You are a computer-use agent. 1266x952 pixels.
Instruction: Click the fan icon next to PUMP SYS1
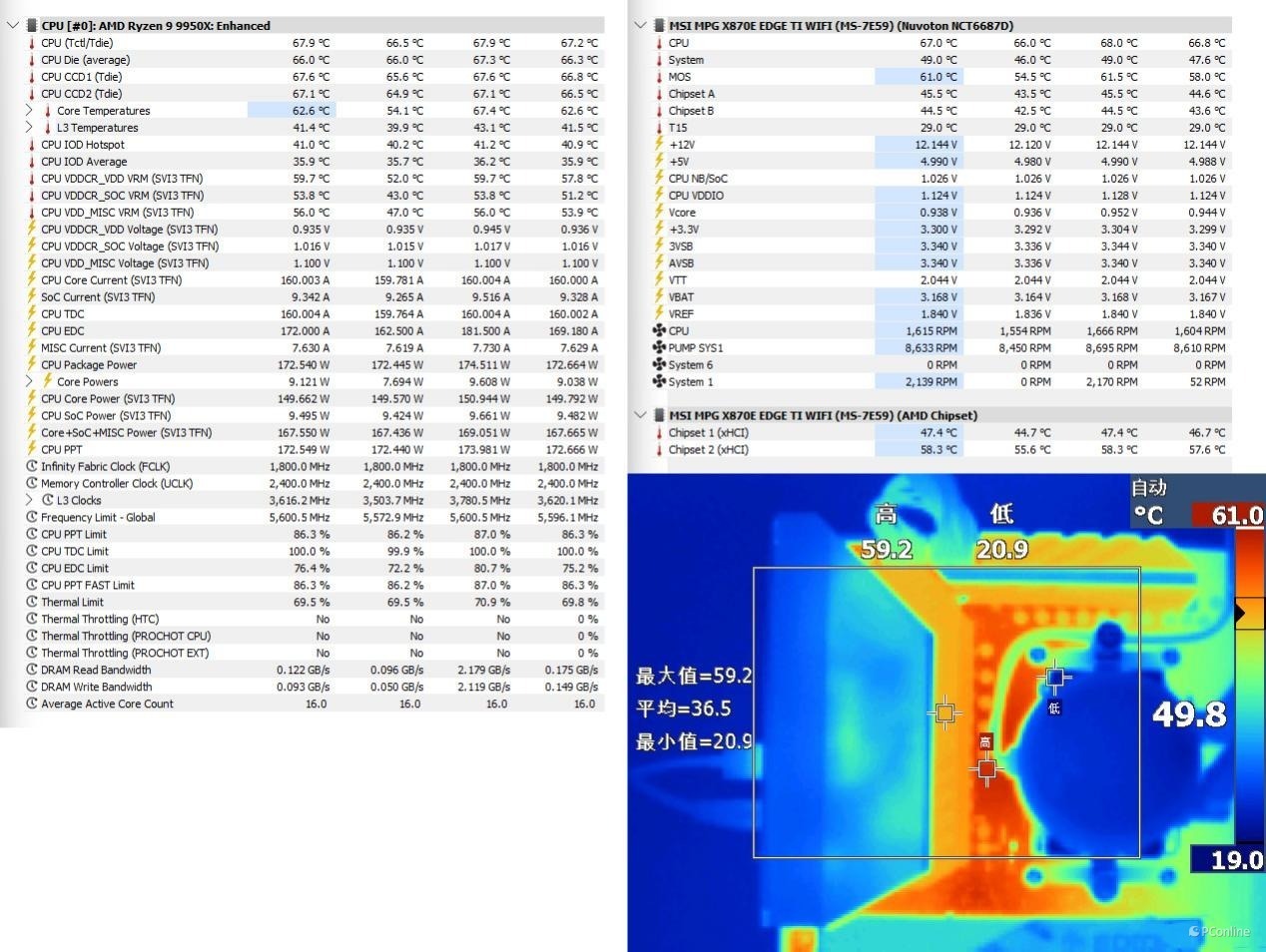[659, 348]
